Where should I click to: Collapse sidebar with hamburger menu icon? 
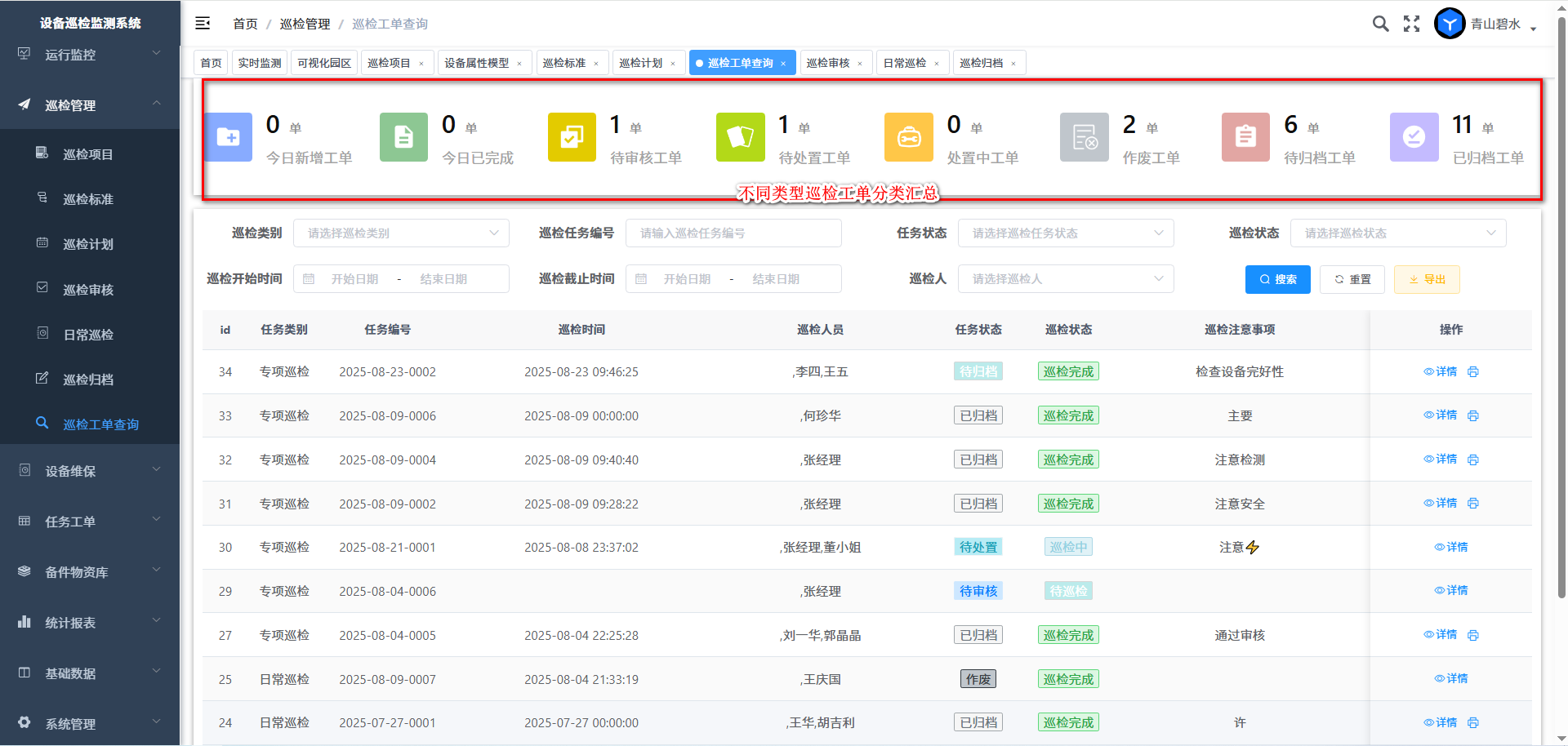coord(203,24)
